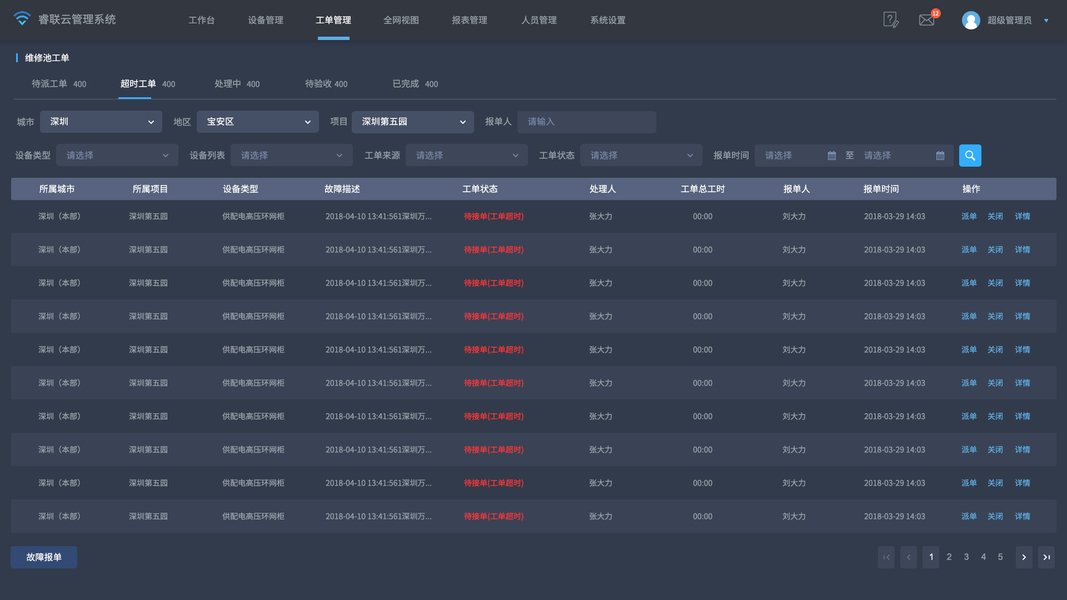1067x600 pixels.
Task: Click 派单 in the second table row
Action: click(968, 250)
